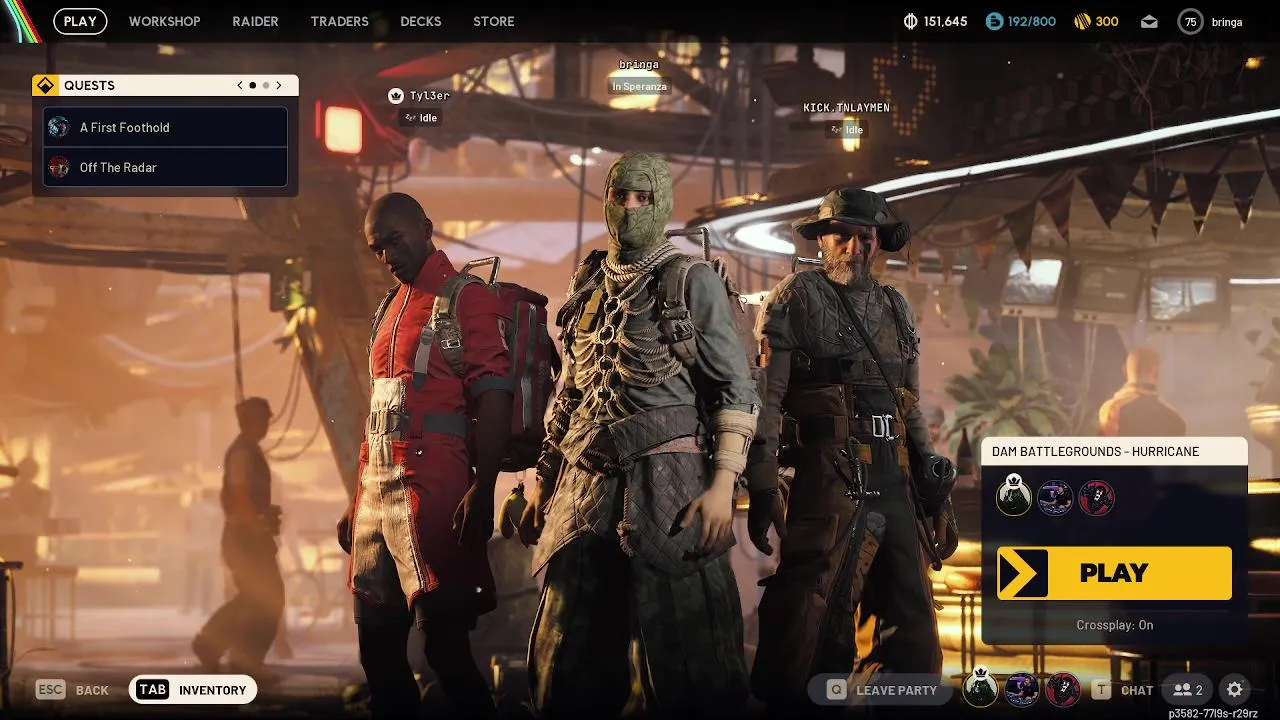Click streamer avatar in match panel
Viewport: 1280px width, 720px height.
coord(1055,497)
